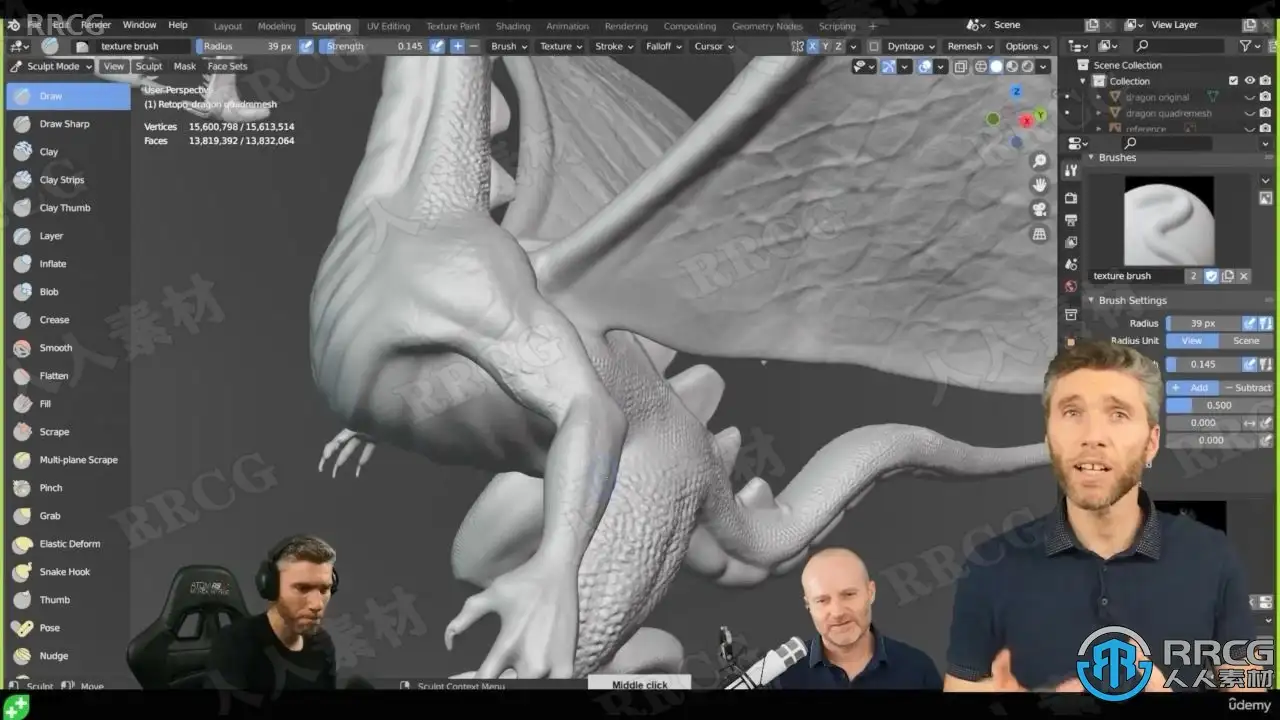Toggle the camera view icon

coord(1040,209)
